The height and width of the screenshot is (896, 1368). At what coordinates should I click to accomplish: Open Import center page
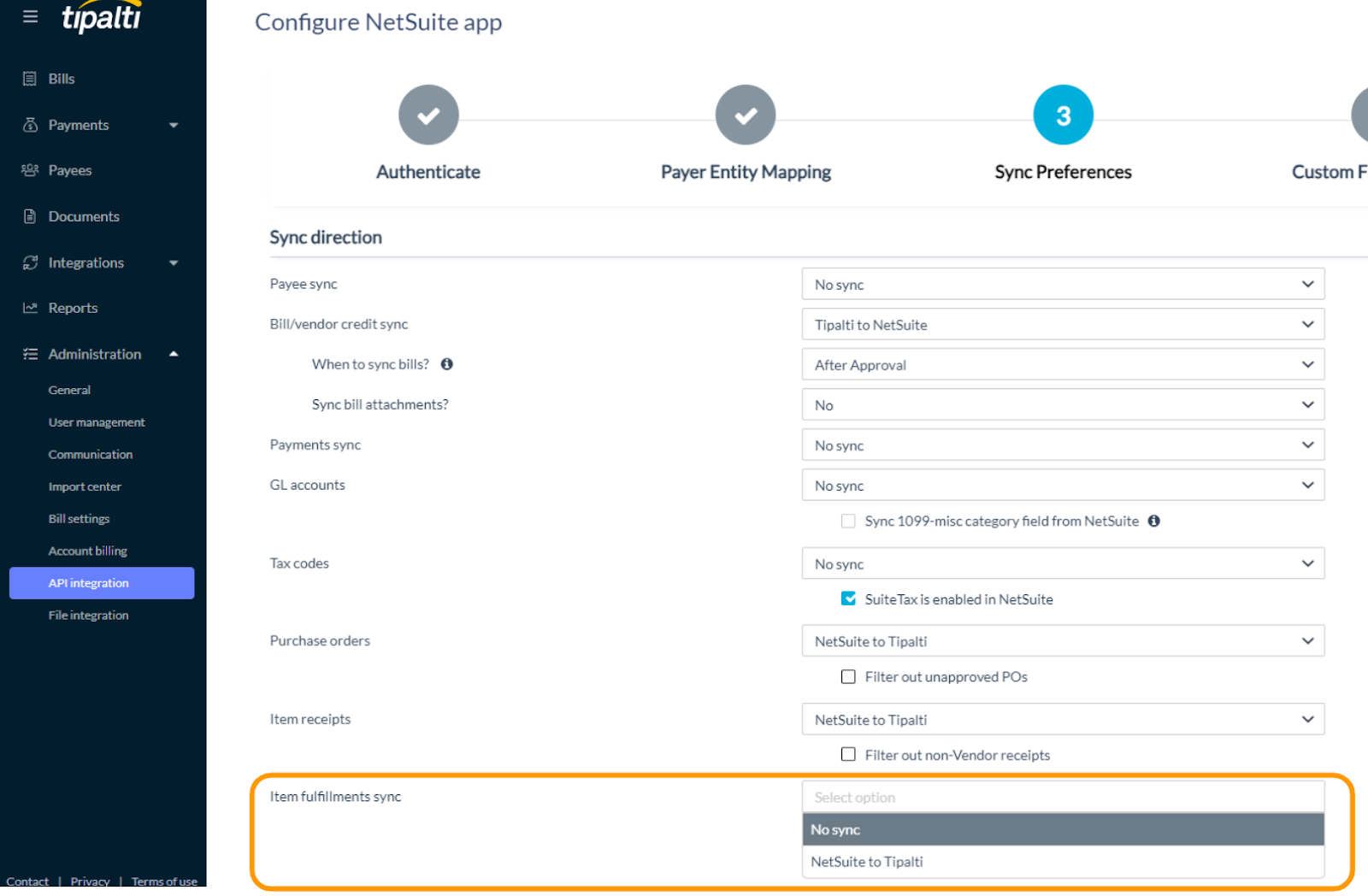tap(85, 486)
